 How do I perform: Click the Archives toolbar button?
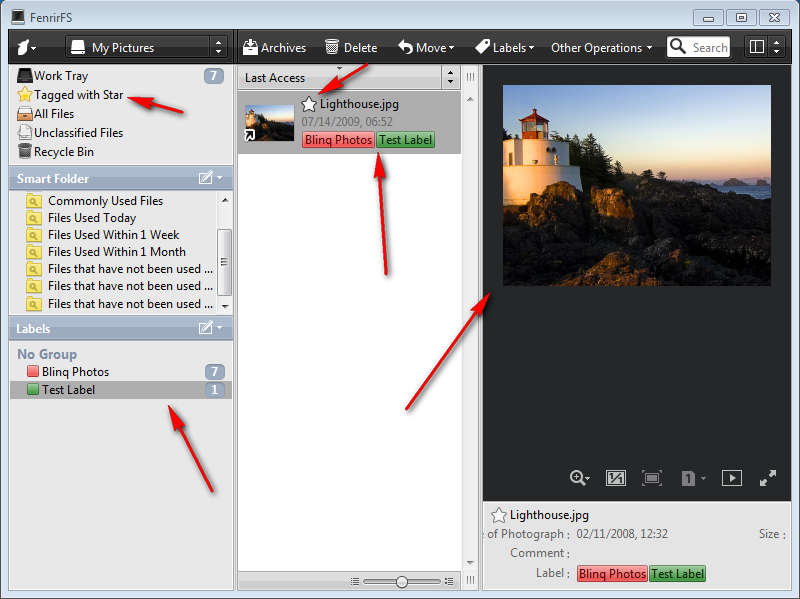pos(274,47)
